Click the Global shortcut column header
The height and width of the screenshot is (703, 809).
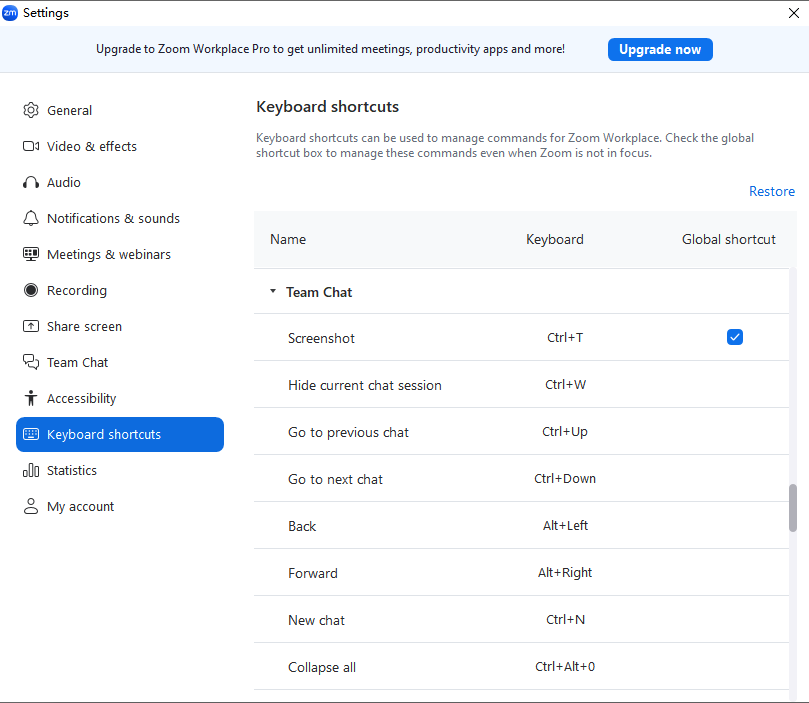729,239
